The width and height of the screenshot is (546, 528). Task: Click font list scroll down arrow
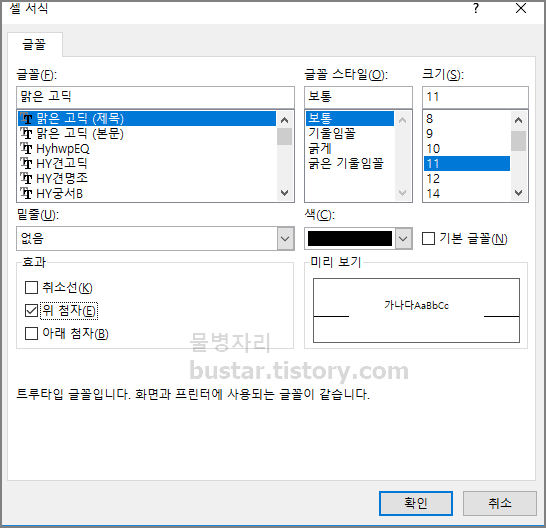tap(284, 193)
